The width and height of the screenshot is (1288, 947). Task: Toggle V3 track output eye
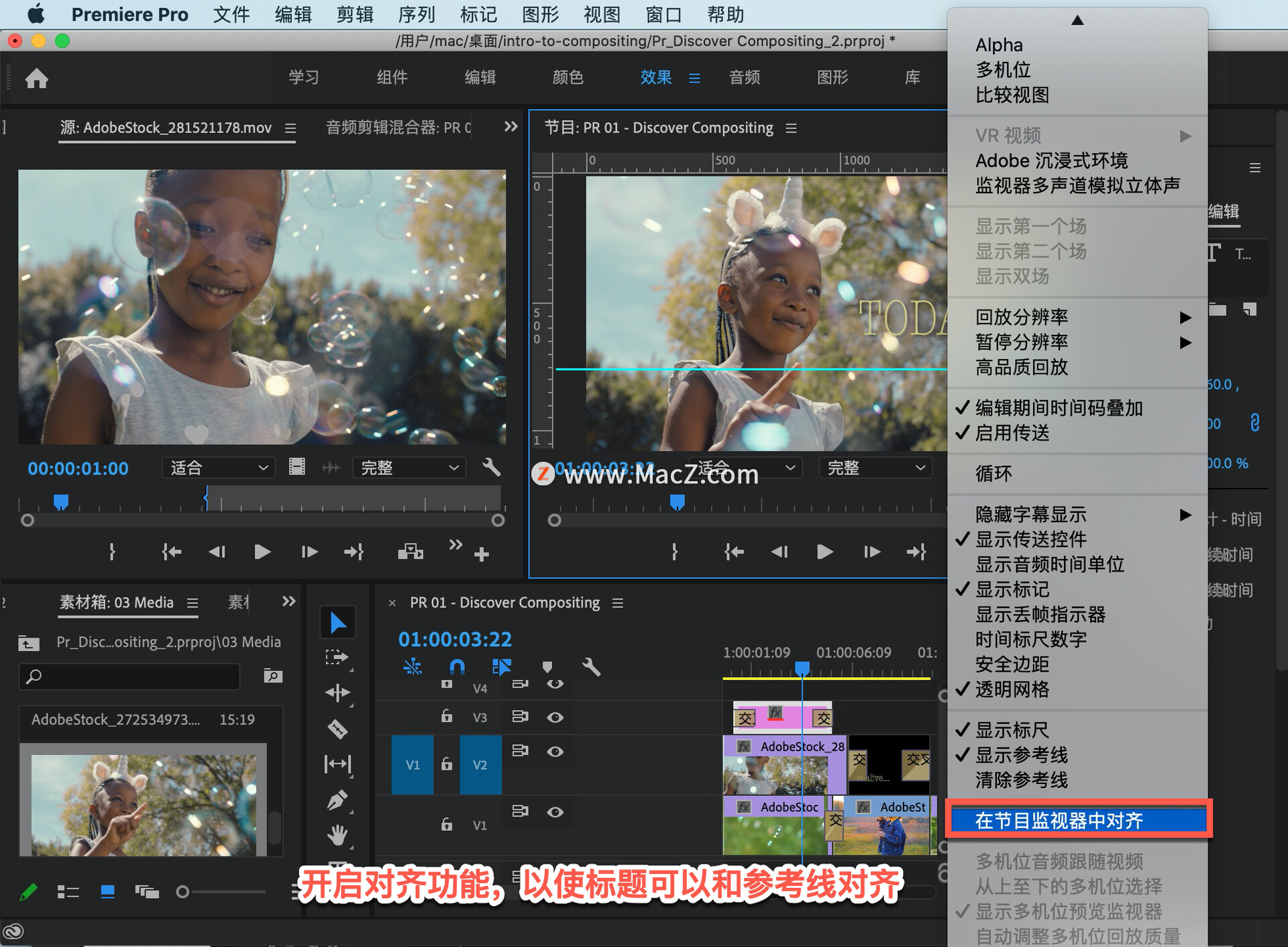[x=555, y=717]
